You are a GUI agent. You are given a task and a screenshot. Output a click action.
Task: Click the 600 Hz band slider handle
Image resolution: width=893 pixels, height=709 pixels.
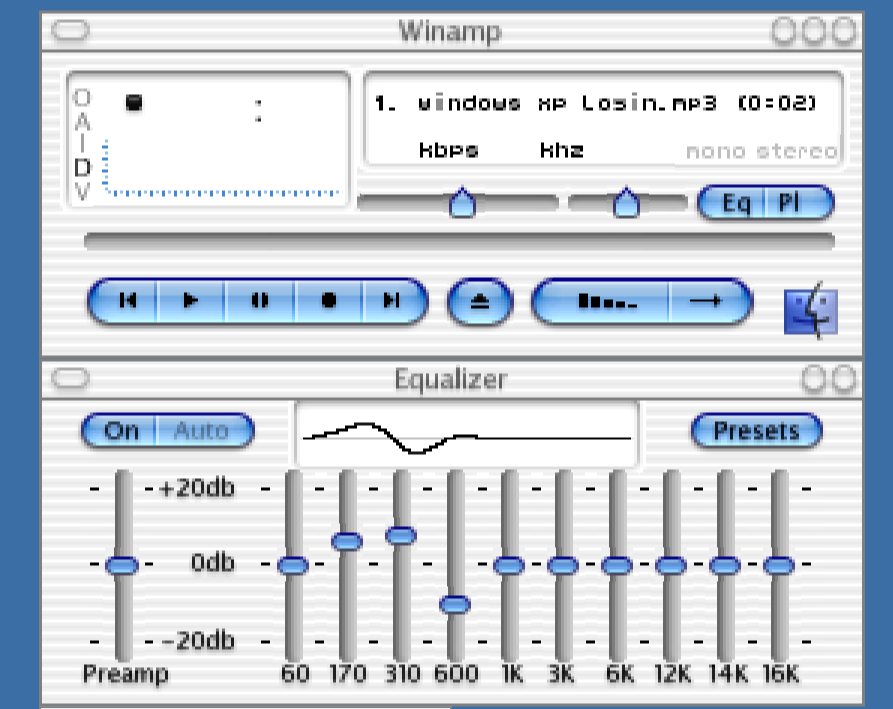coord(455,604)
